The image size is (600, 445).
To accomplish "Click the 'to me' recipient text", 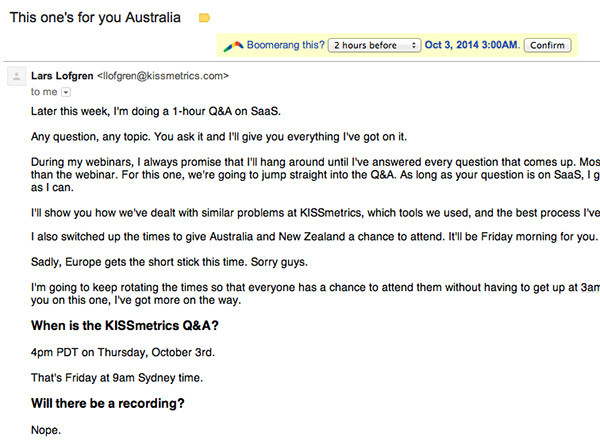I will pyautogui.click(x=44, y=92).
